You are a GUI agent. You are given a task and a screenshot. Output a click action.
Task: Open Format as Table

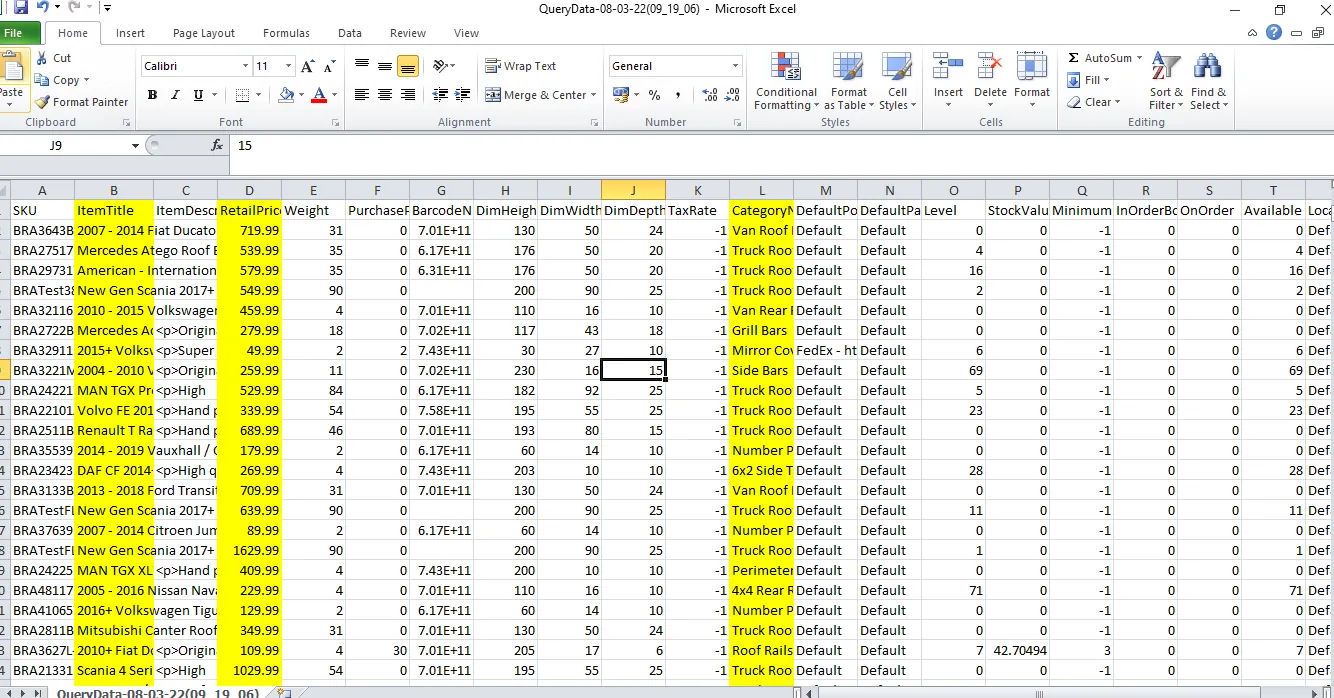coord(848,82)
